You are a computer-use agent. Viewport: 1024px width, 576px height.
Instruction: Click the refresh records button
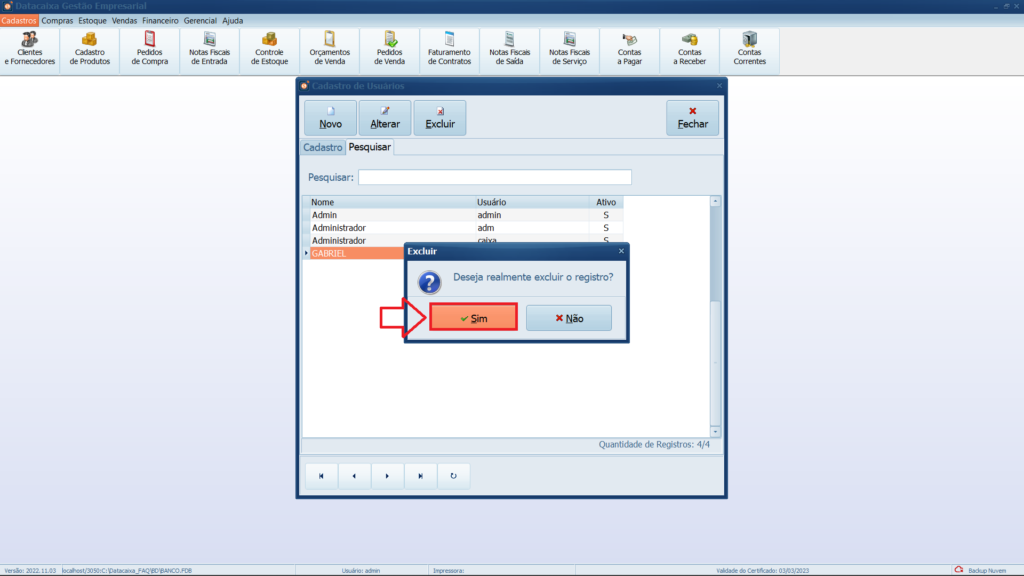pyautogui.click(x=453, y=476)
